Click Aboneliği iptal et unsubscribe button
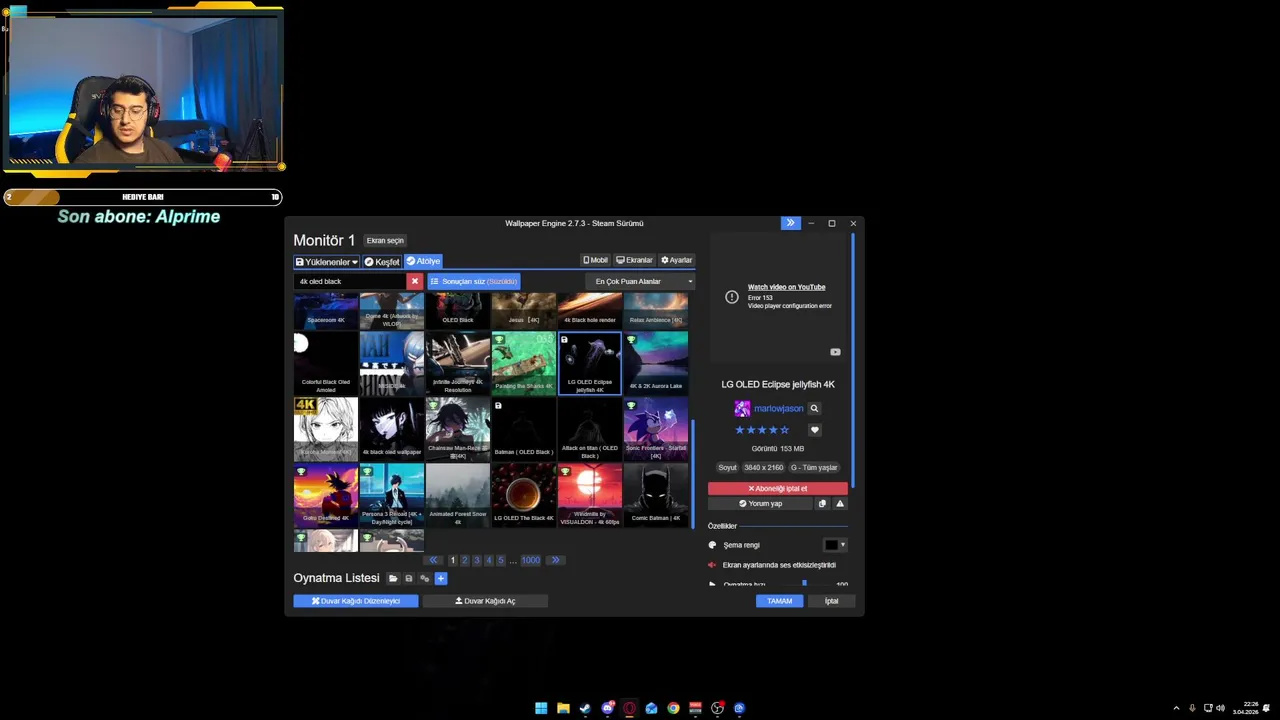This screenshot has height=720, width=1280. [778, 488]
